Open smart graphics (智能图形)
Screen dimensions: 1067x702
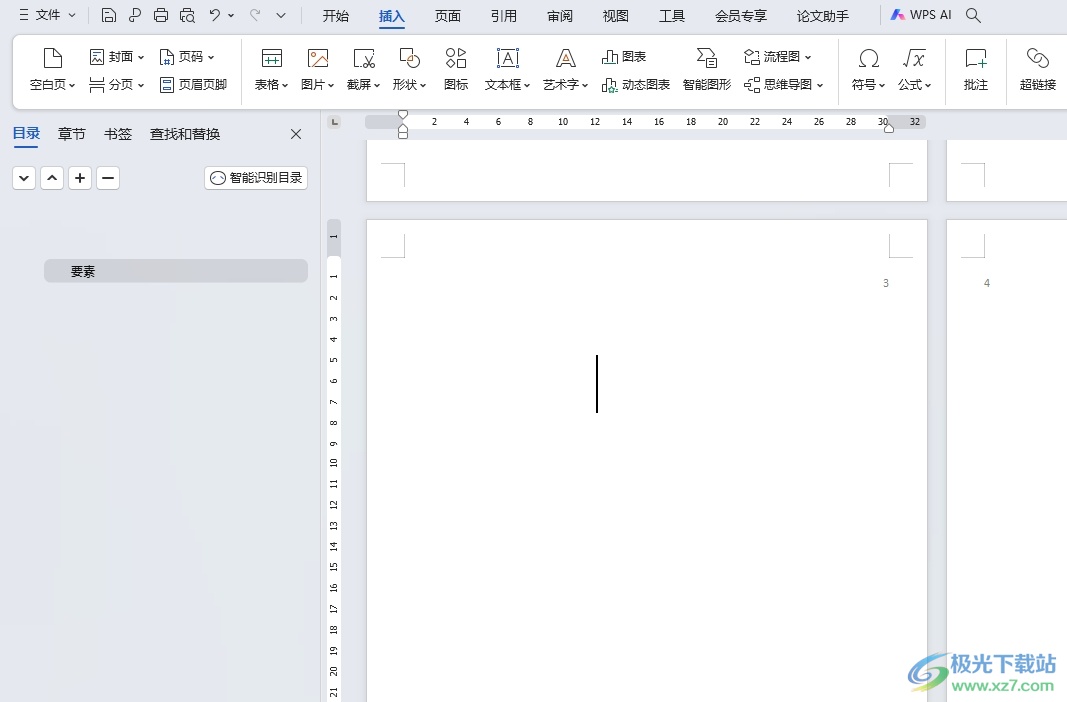tap(707, 69)
